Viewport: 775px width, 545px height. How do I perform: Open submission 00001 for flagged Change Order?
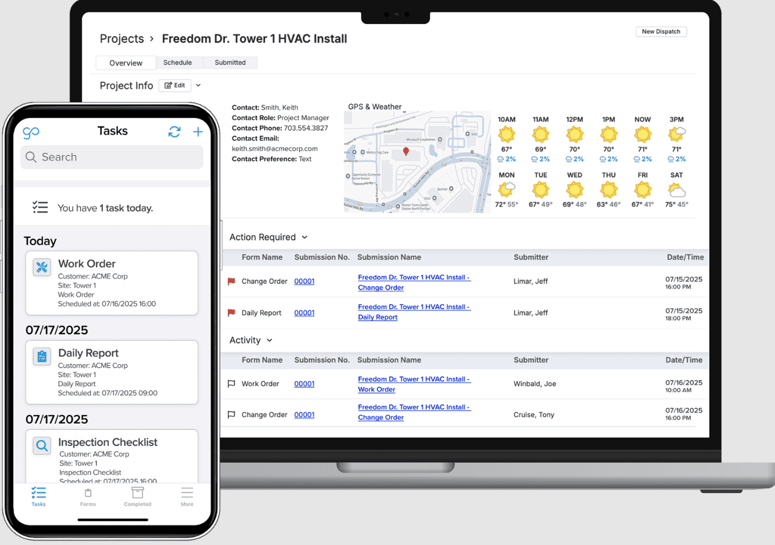[304, 281]
